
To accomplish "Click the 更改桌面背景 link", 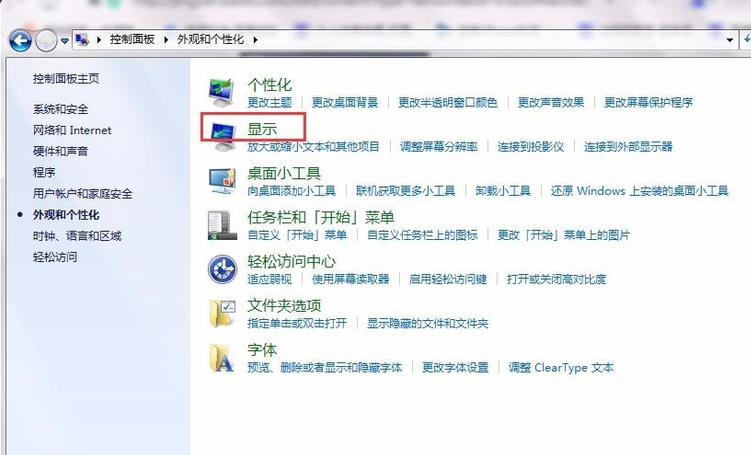I will [x=345, y=102].
